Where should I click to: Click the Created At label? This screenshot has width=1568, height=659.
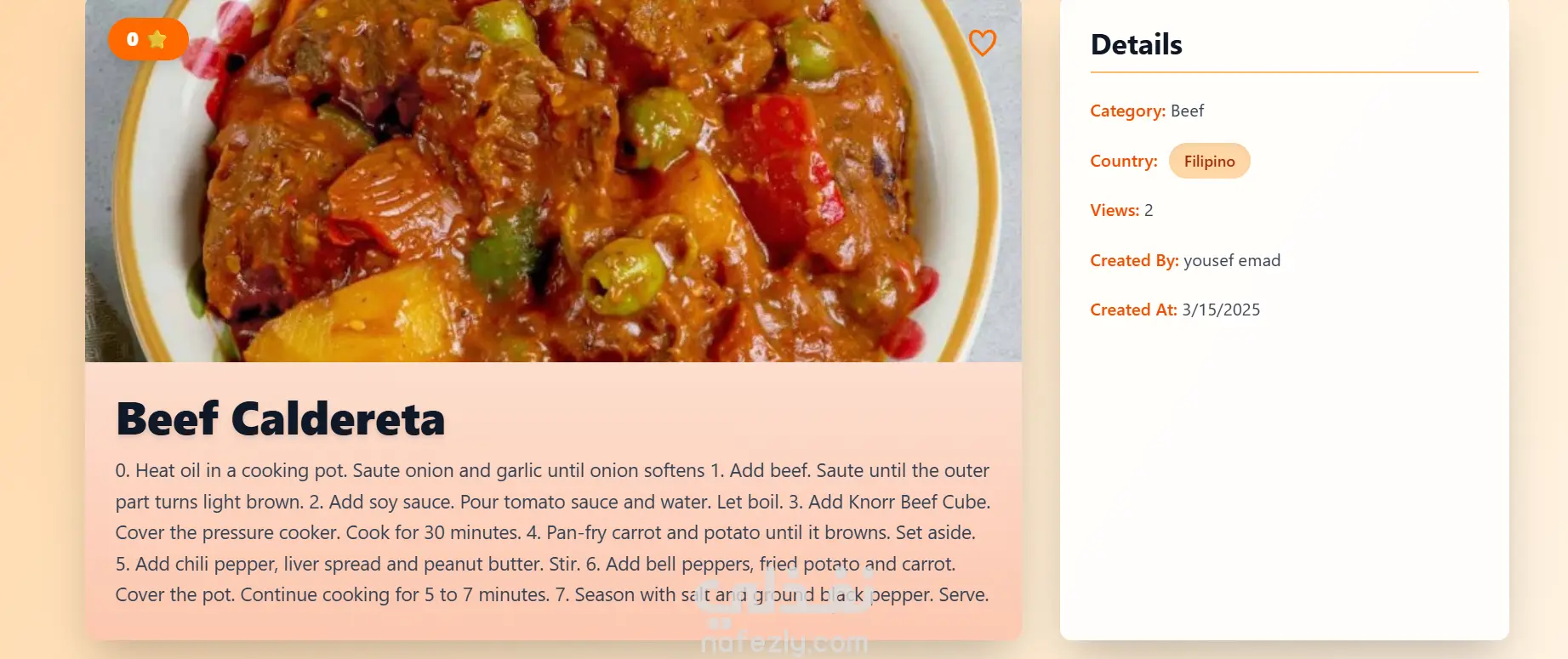click(1133, 310)
